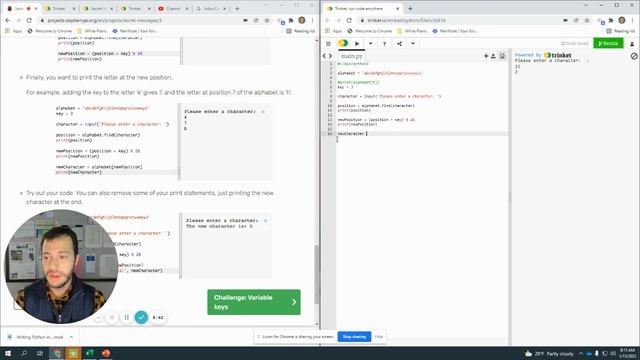
Task: Open Chrome three-dot menu in right window
Action: point(633,20)
